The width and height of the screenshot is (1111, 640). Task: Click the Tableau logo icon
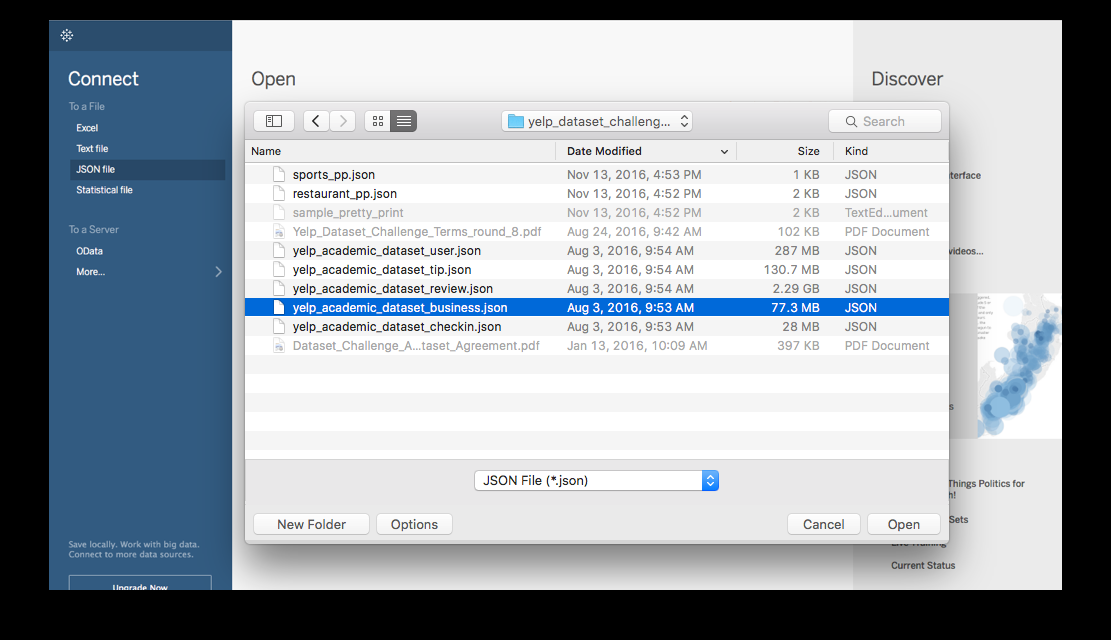[67, 35]
